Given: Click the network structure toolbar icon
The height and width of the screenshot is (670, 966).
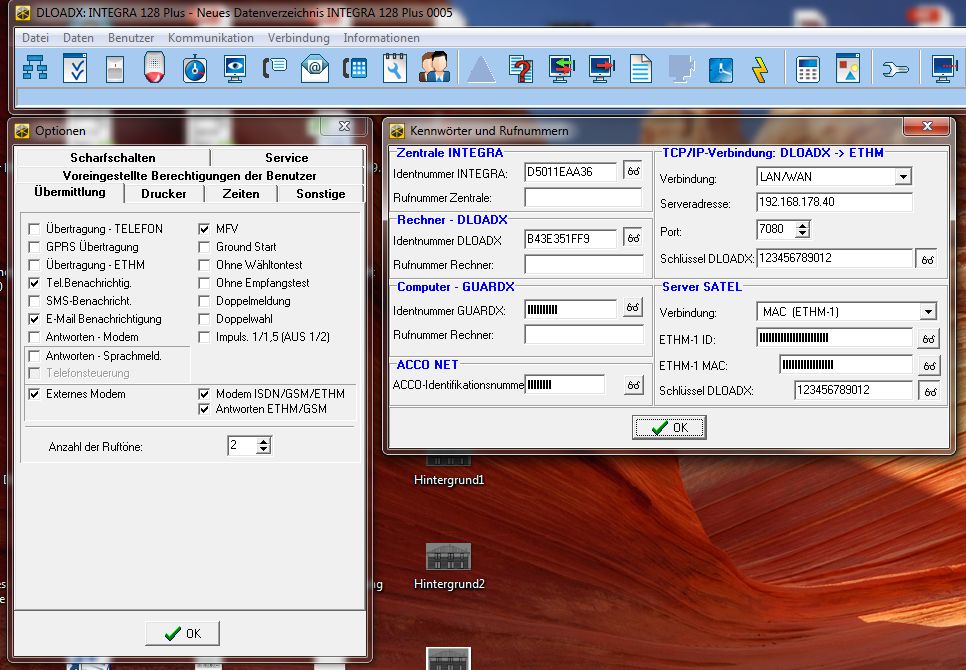Looking at the screenshot, I should 35,68.
